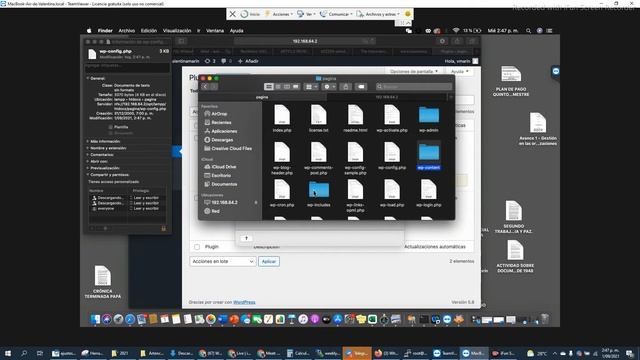This screenshot has height=360, width=640.
Task: Open the Edición menu in menu bar
Action: 149,31
